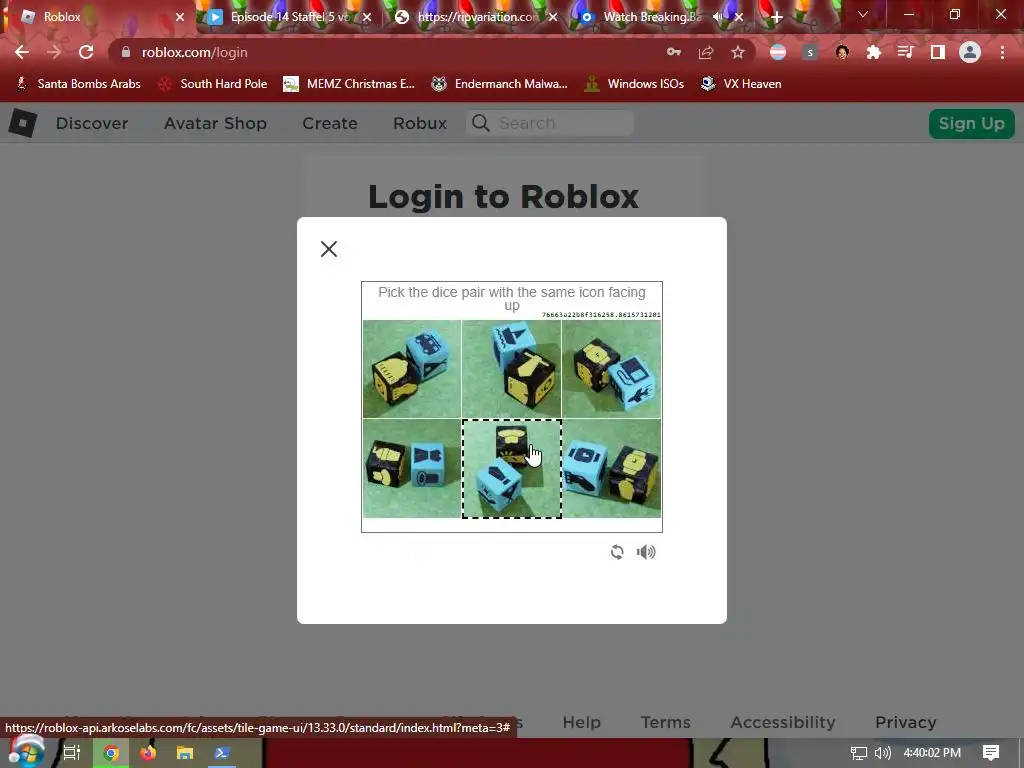Open the media control playlist icon
Screen dimensions: 1024x768
click(906, 52)
